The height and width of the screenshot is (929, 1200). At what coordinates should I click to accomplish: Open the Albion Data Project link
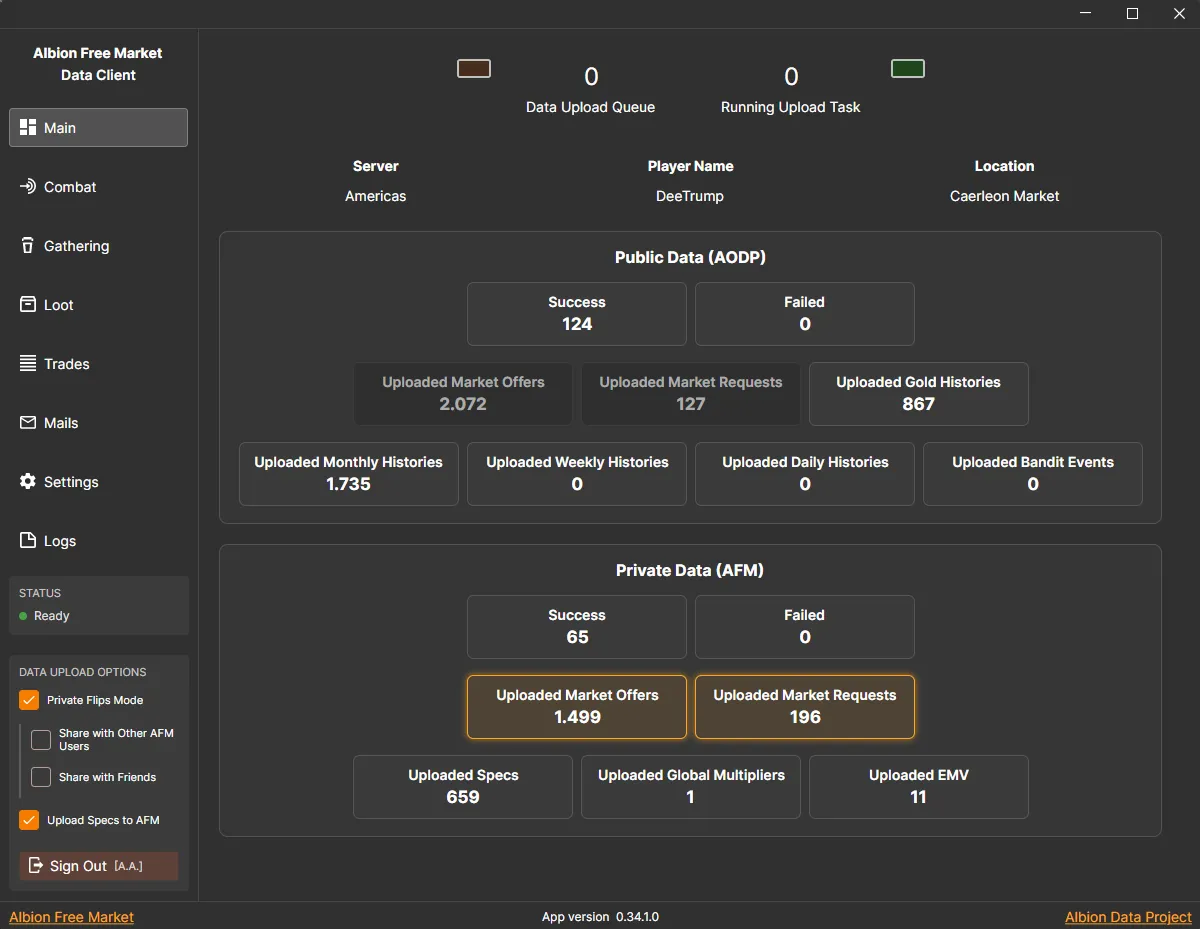coord(1128,917)
